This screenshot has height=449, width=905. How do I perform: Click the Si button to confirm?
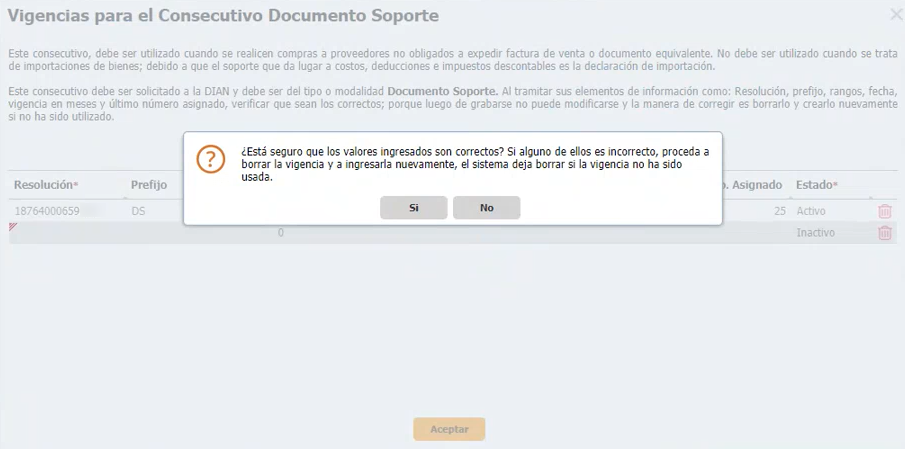(x=413, y=208)
